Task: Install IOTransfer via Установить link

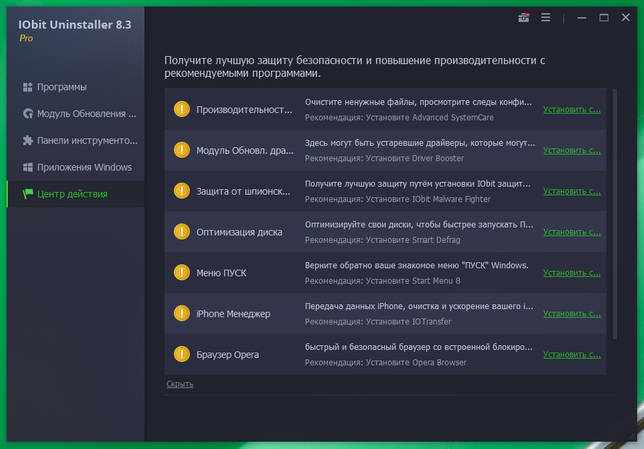Action: click(x=572, y=314)
